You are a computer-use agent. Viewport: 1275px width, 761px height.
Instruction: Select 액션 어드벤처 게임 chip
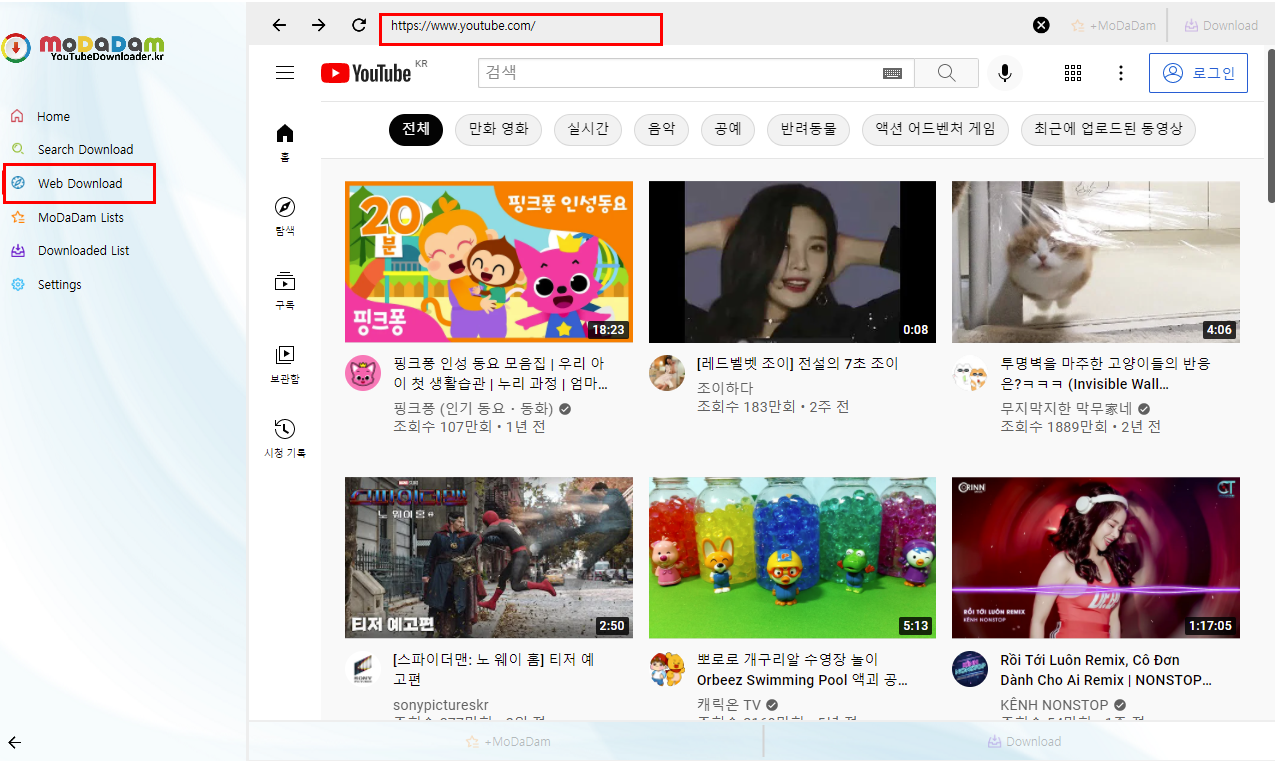(x=935, y=129)
